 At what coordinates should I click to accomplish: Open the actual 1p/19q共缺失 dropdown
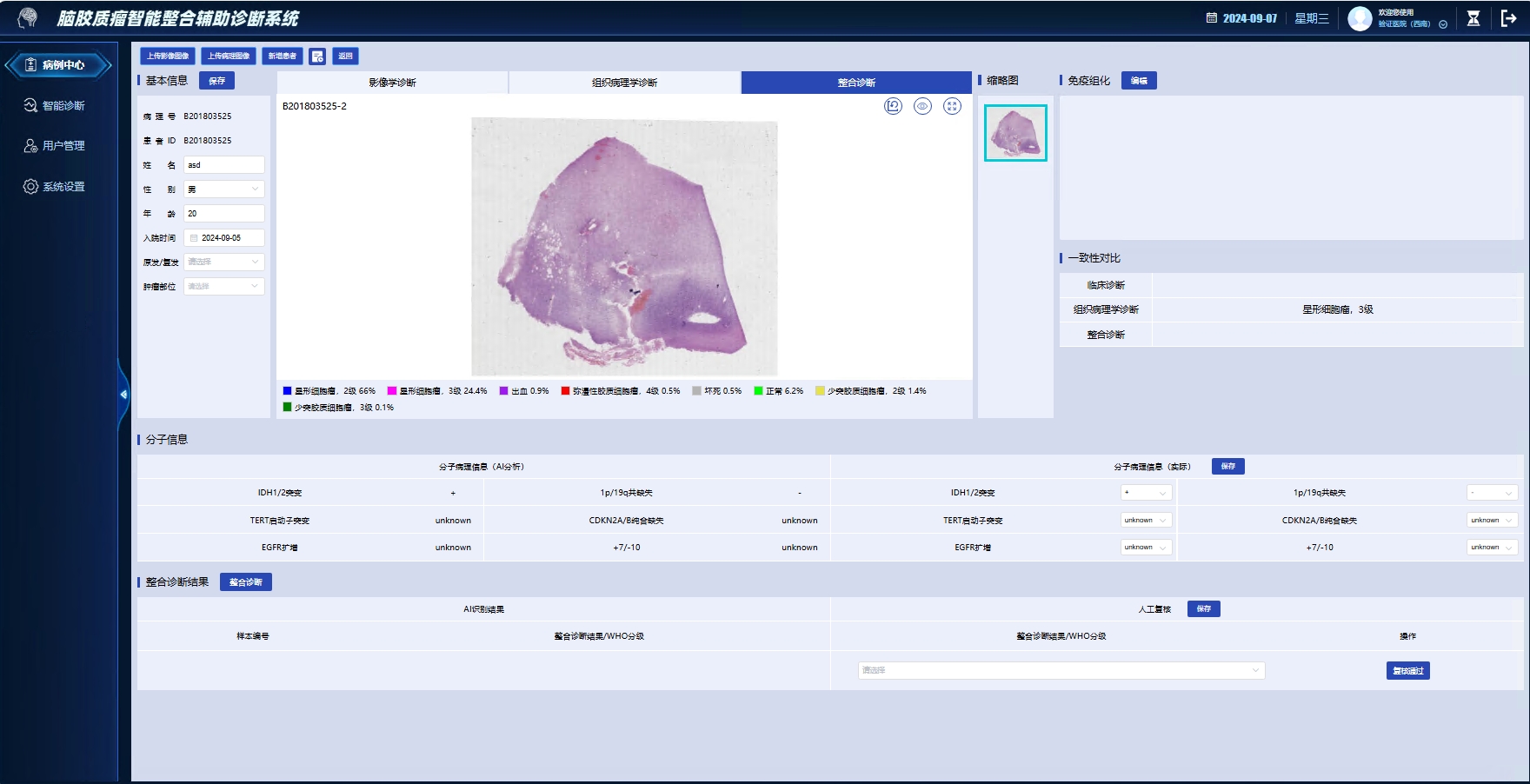[x=1493, y=493]
